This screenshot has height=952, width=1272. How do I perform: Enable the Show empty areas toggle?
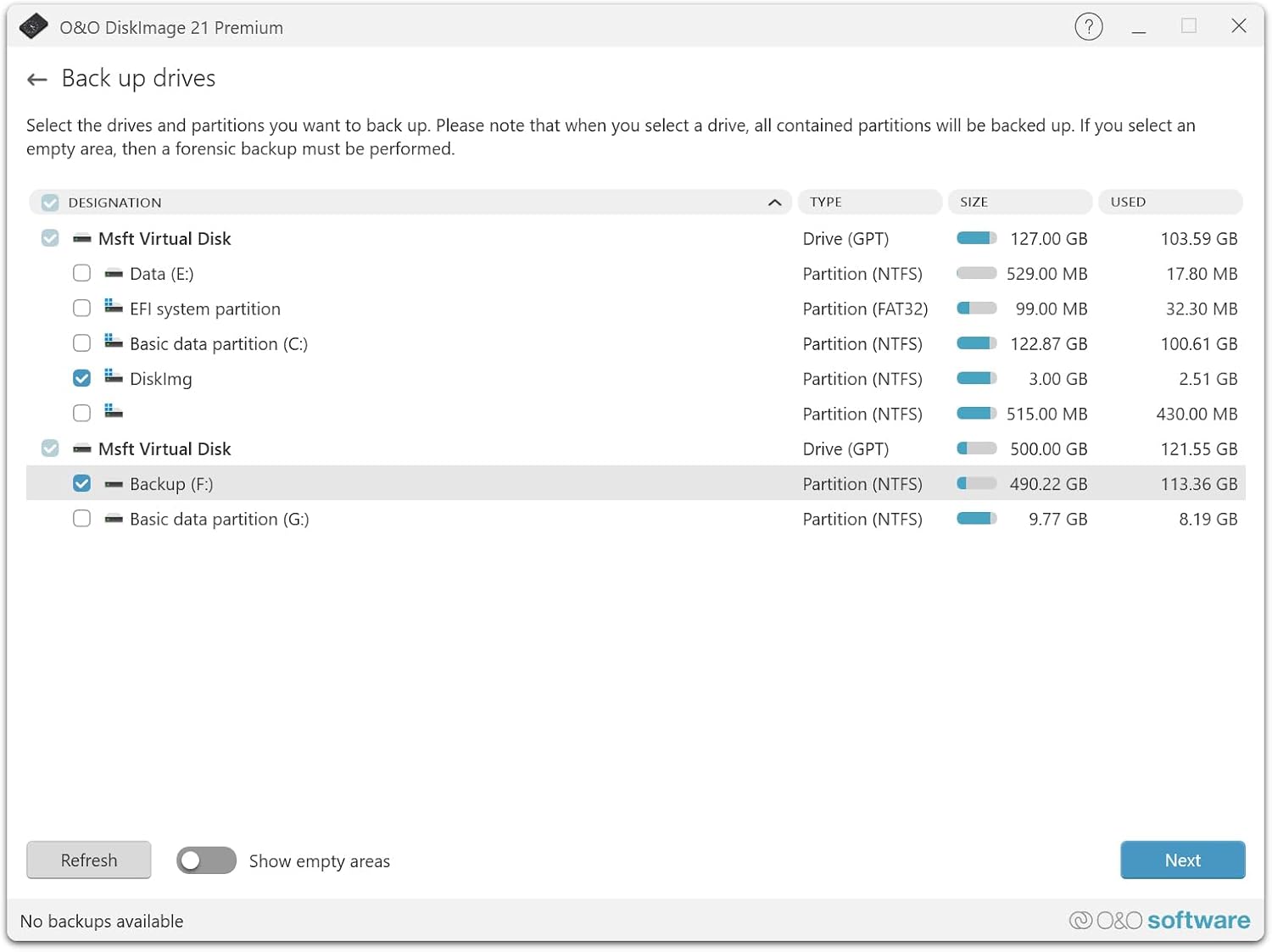(205, 860)
